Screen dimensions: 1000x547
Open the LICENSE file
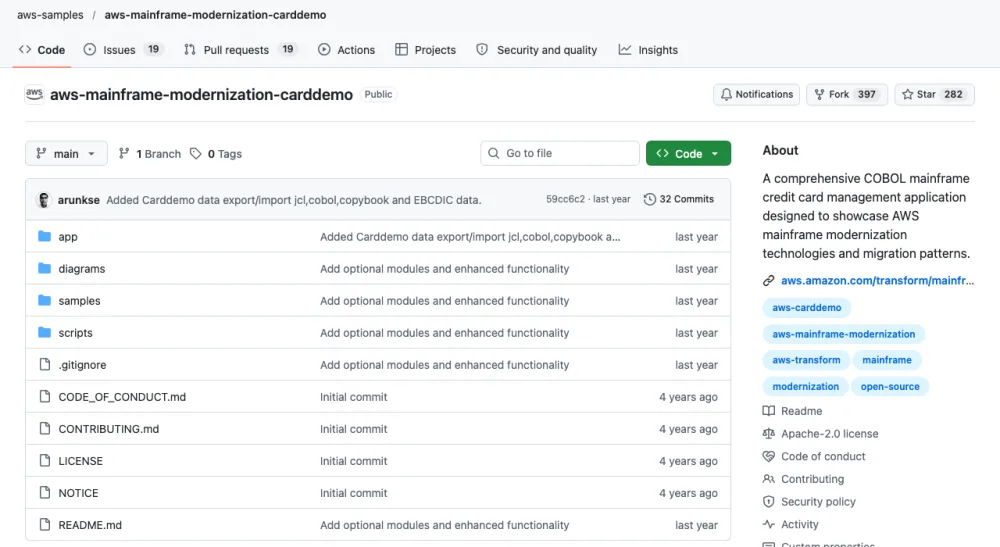(x=80, y=460)
